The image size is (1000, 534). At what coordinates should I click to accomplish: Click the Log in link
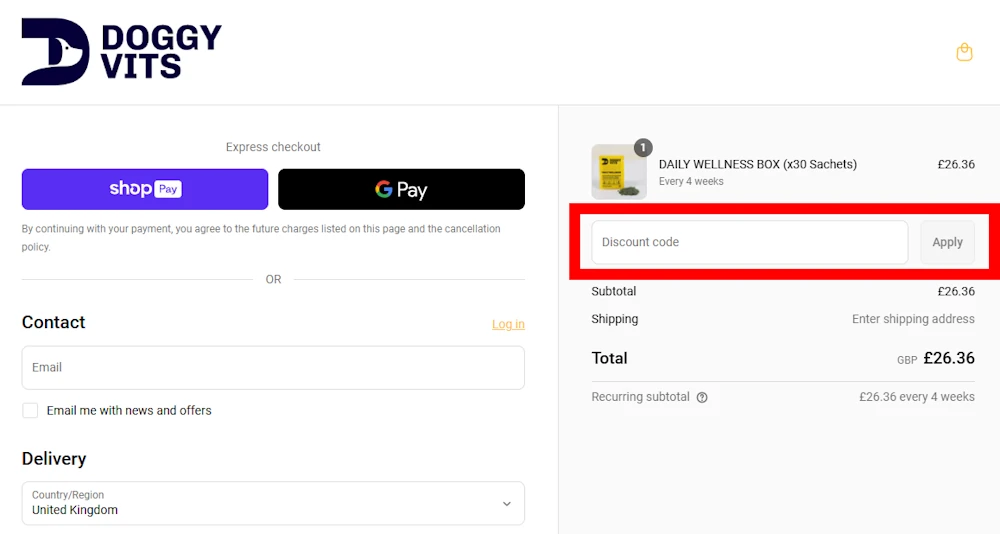tap(508, 324)
